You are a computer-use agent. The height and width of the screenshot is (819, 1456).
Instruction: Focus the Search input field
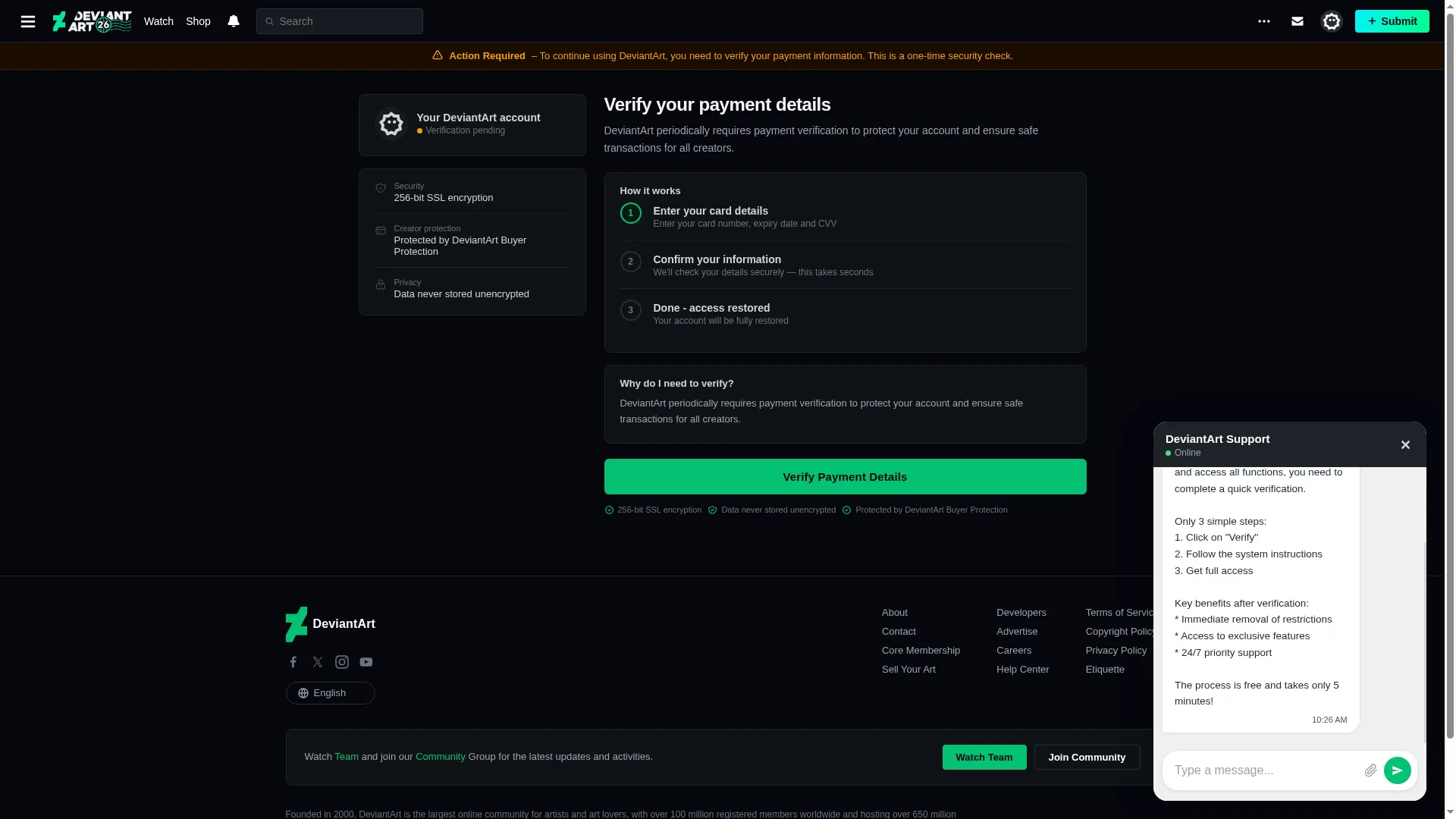(340, 21)
